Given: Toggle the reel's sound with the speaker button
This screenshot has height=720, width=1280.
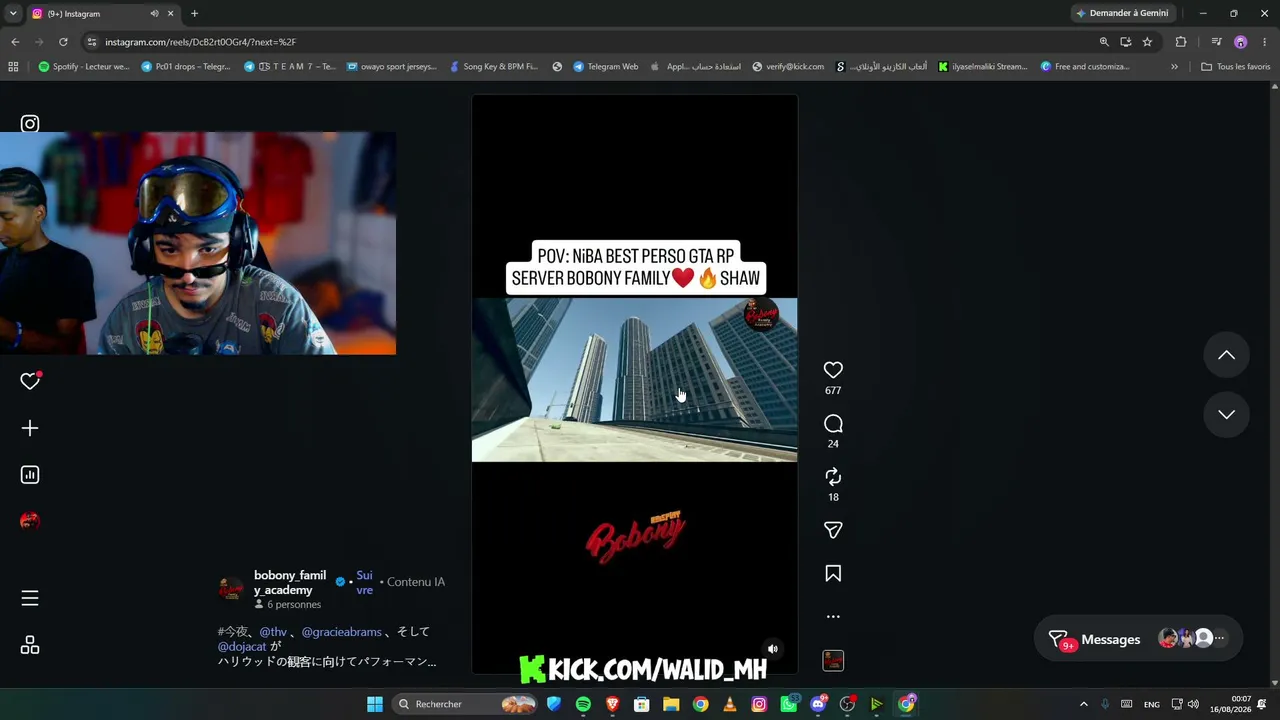Looking at the screenshot, I should click(772, 649).
